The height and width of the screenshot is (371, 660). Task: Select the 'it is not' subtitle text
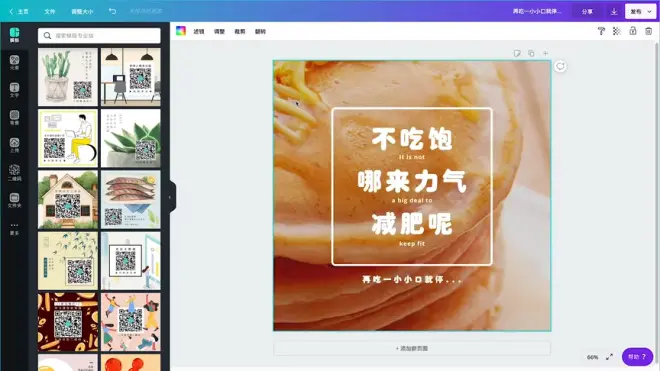[412, 157]
